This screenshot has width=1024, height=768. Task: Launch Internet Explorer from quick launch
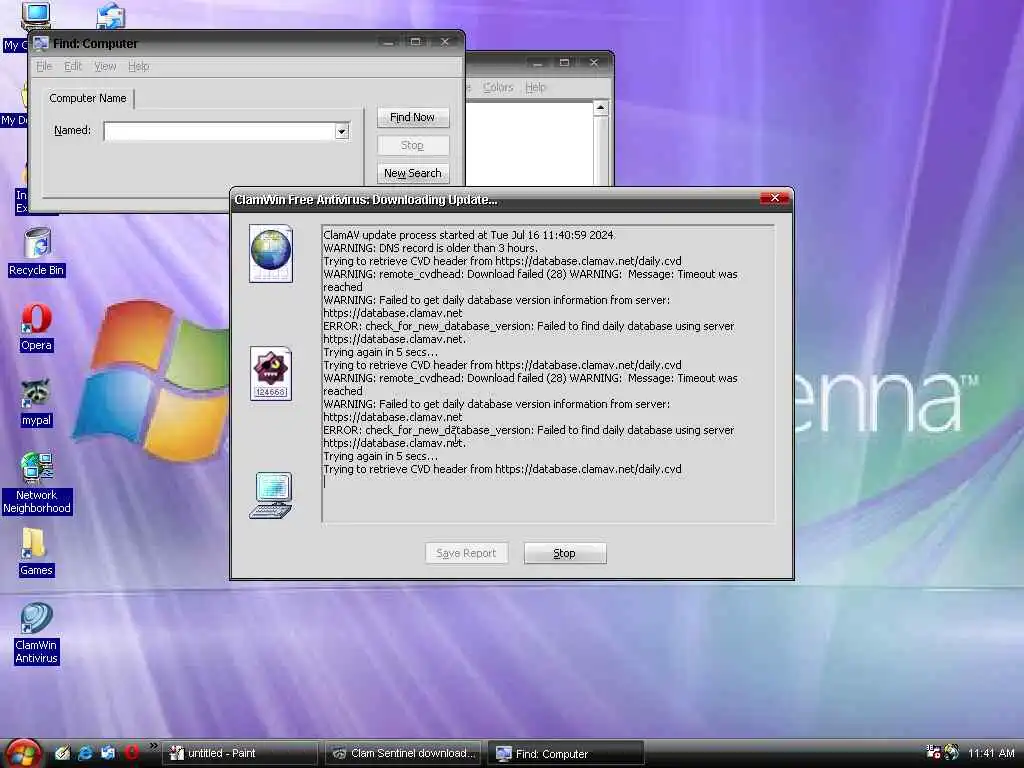85,753
